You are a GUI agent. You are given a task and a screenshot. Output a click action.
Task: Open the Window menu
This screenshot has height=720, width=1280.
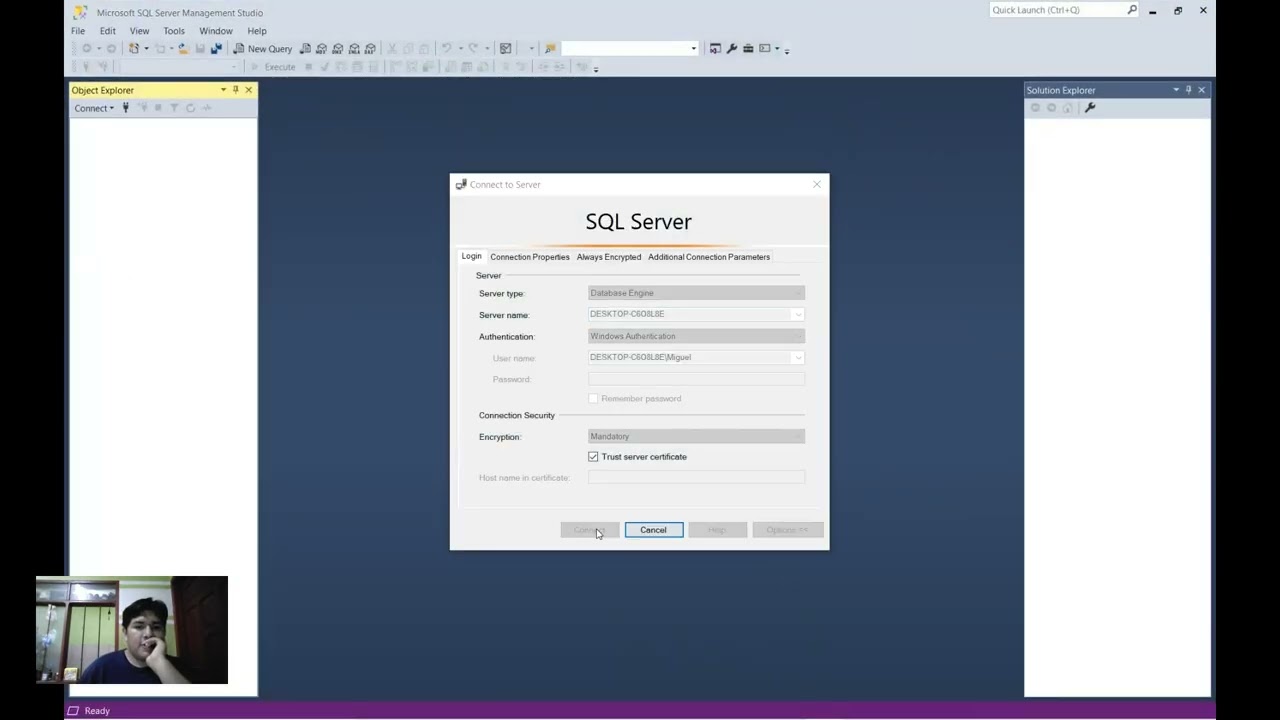click(x=216, y=31)
